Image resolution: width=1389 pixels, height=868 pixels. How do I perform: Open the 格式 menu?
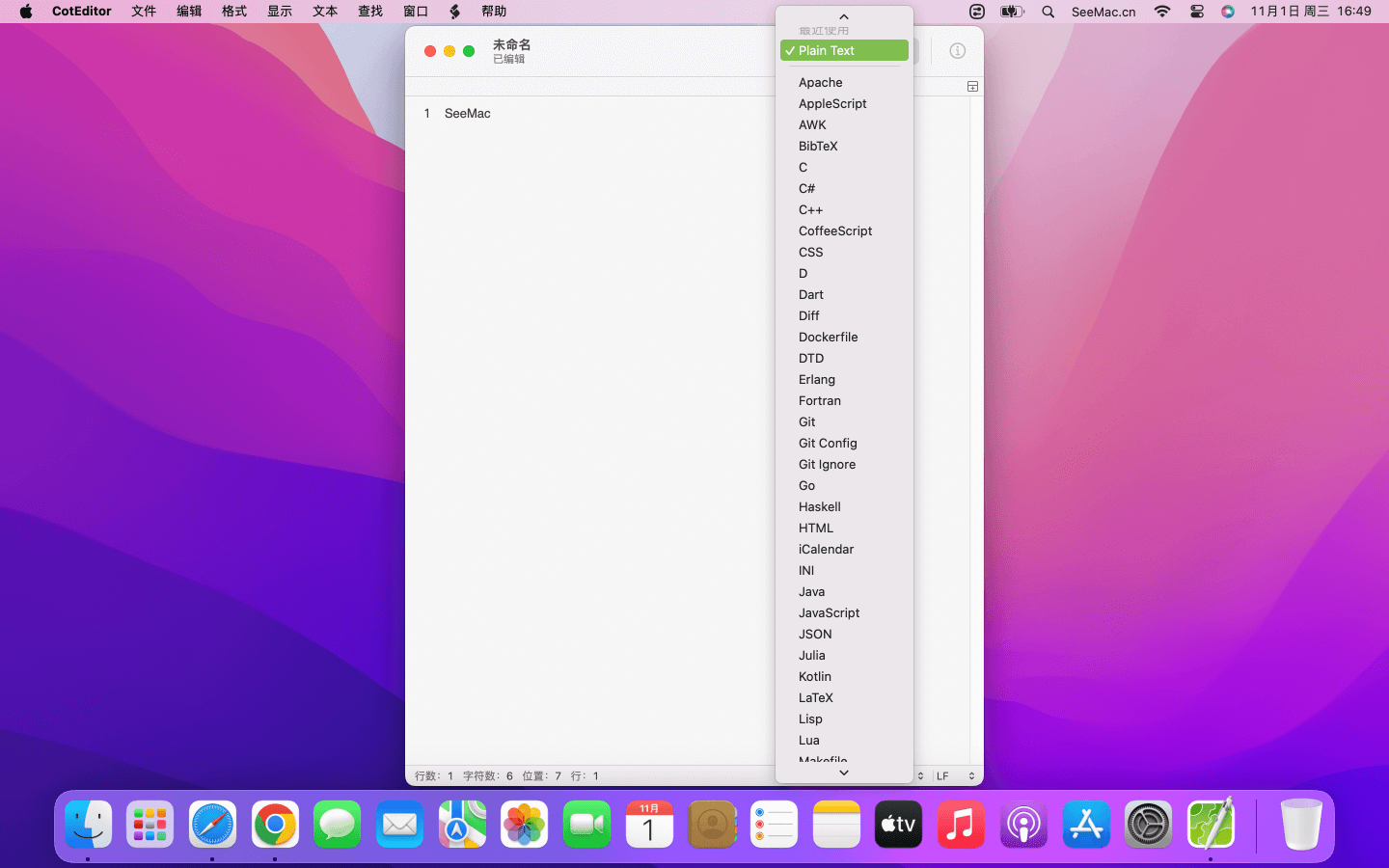pos(234,12)
